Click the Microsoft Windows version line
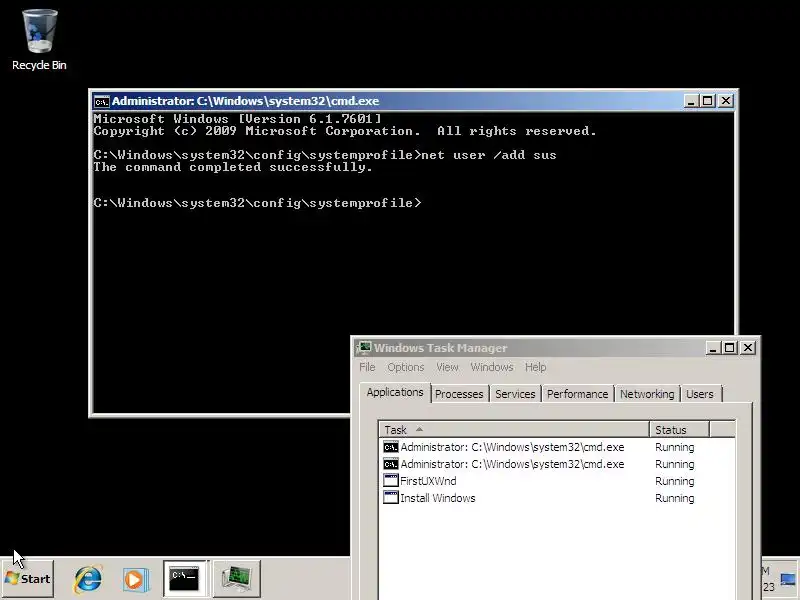The height and width of the screenshot is (600, 800). (x=237, y=119)
